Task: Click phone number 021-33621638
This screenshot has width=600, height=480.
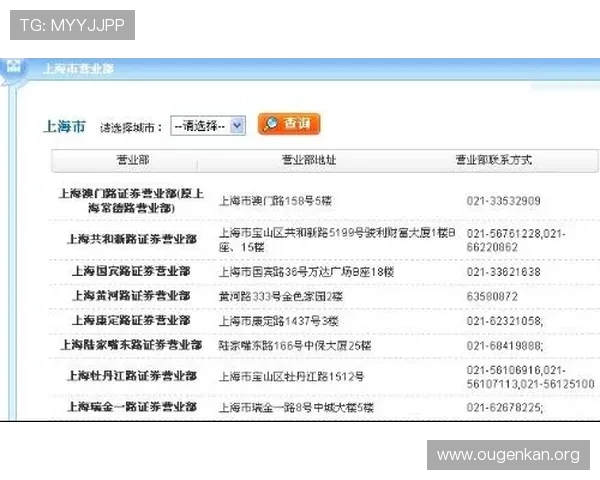Action: (504, 272)
